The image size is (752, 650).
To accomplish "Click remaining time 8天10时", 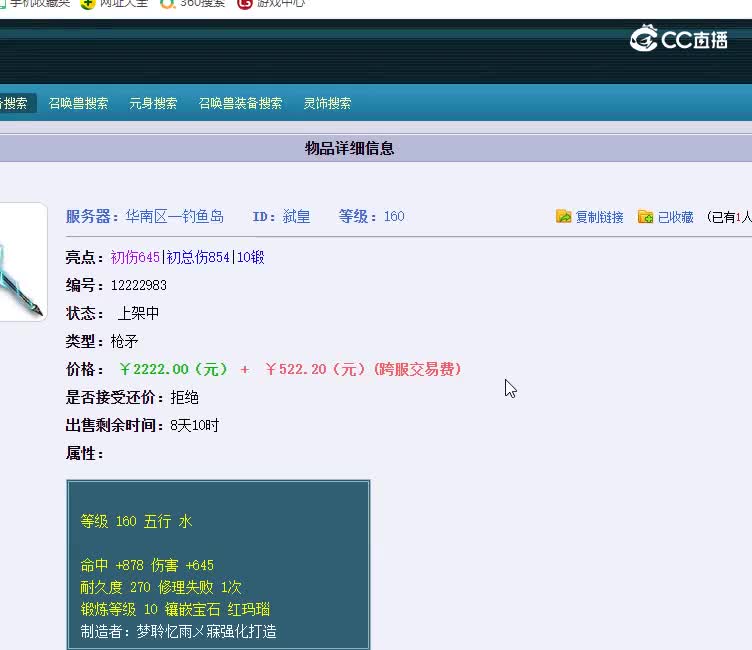I will pos(194,425).
